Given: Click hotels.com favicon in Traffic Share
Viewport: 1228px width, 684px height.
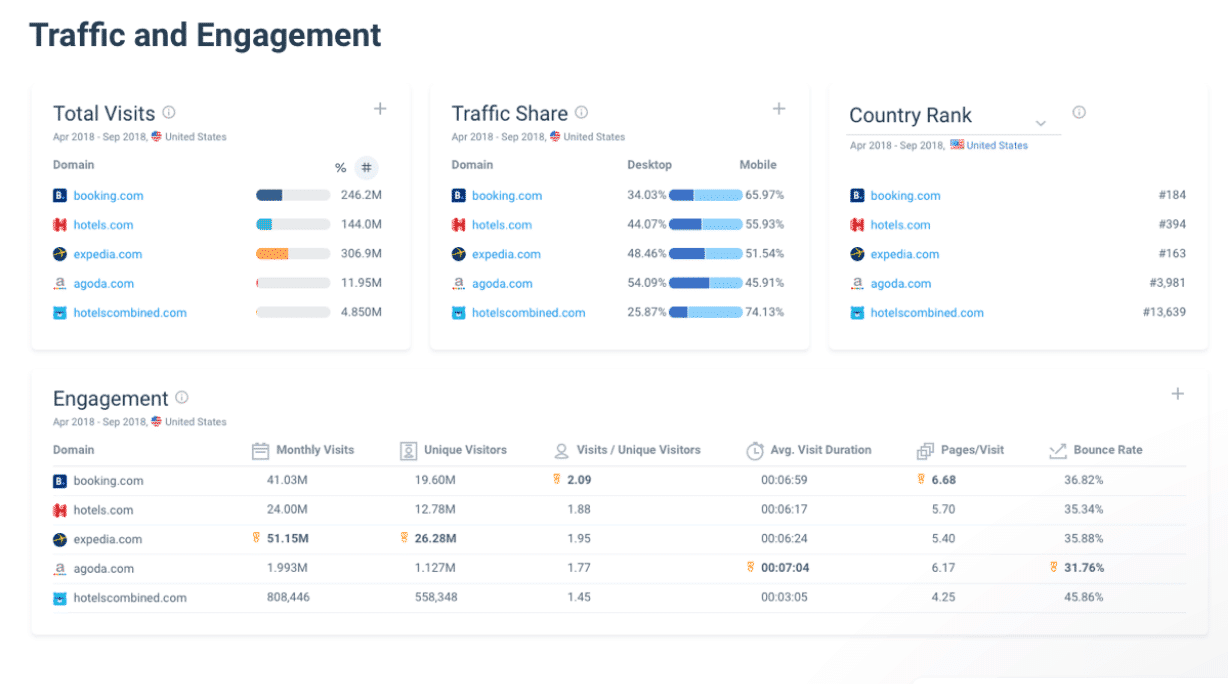Looking at the screenshot, I should [459, 225].
